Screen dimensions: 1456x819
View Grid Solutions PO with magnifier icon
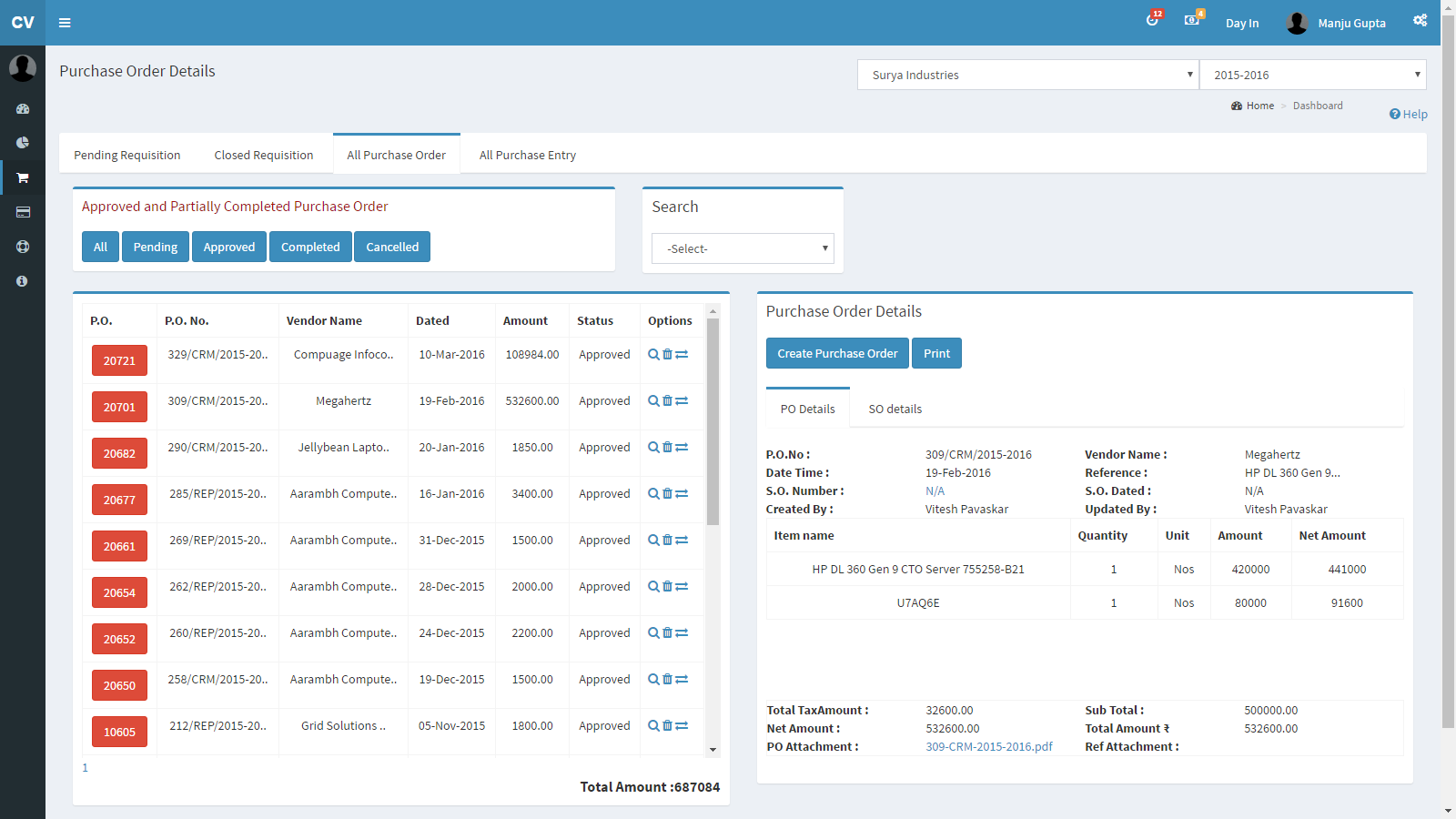point(653,725)
